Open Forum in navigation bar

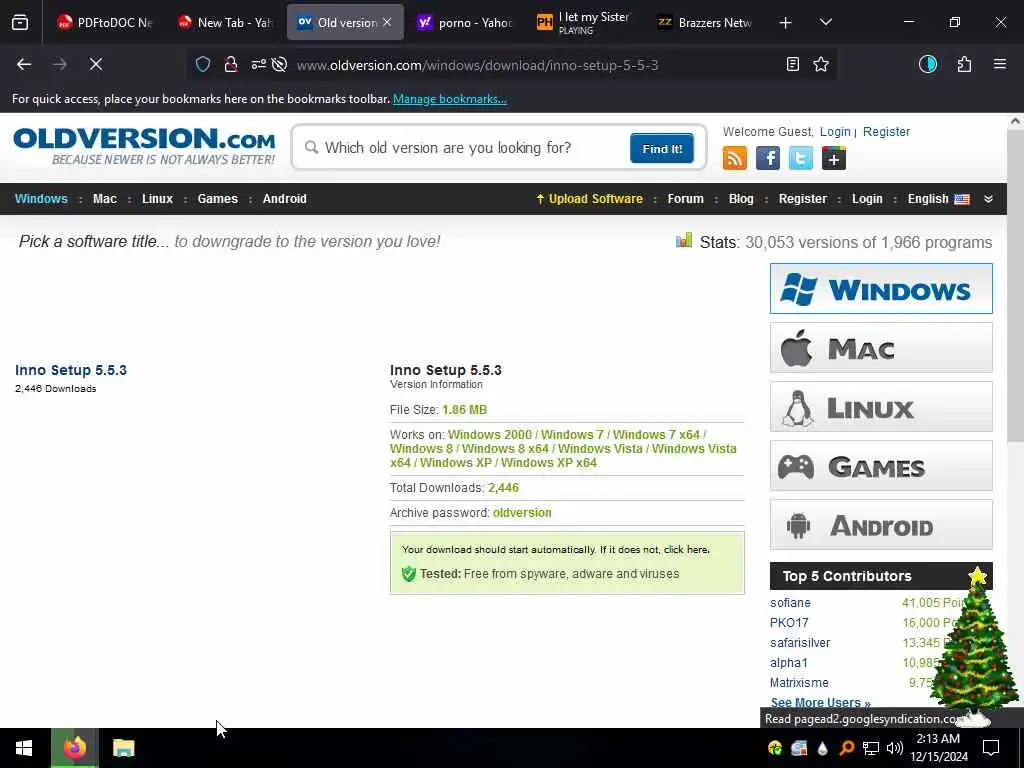(685, 199)
